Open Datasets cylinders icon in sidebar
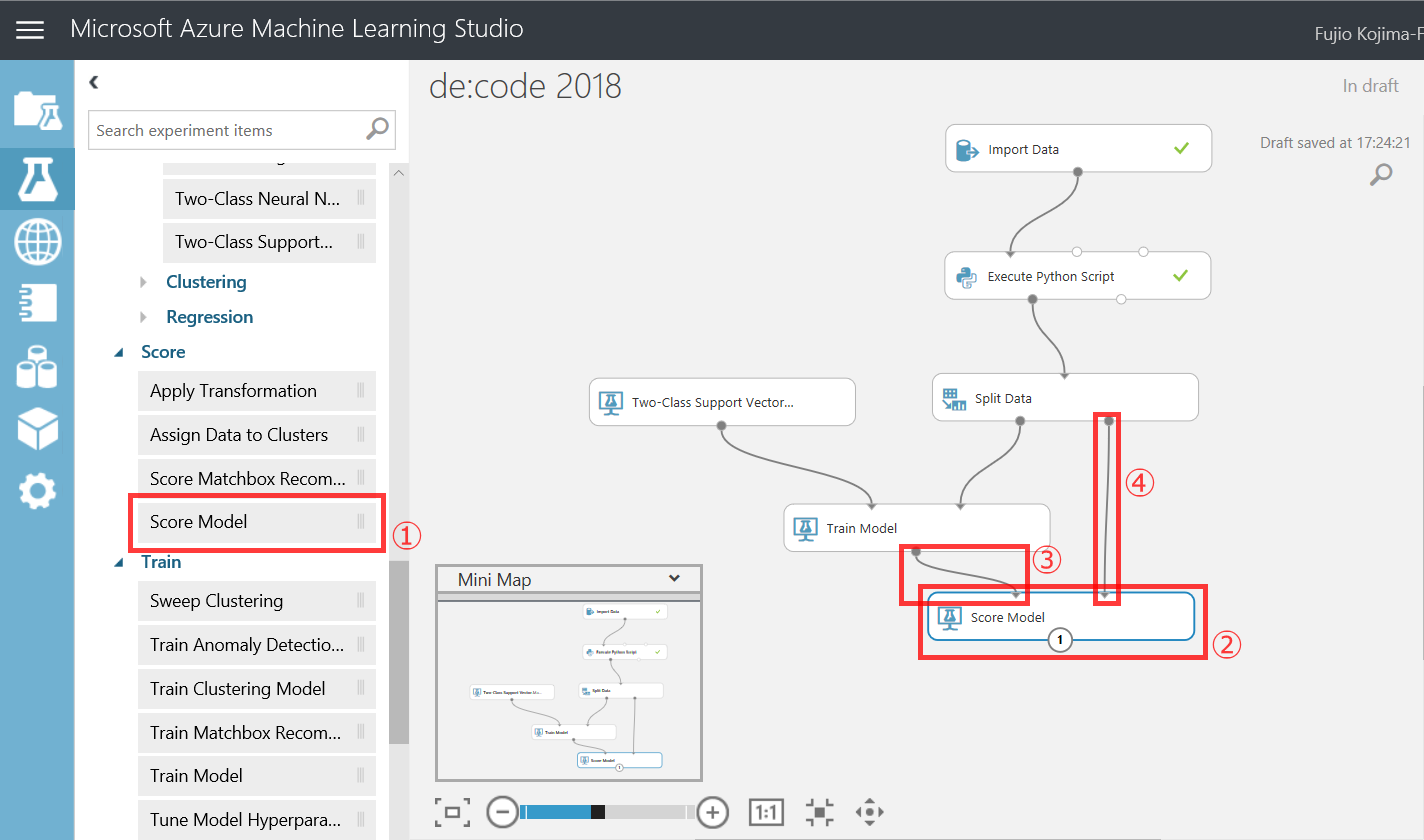Image resolution: width=1424 pixels, height=840 pixels. (37, 367)
